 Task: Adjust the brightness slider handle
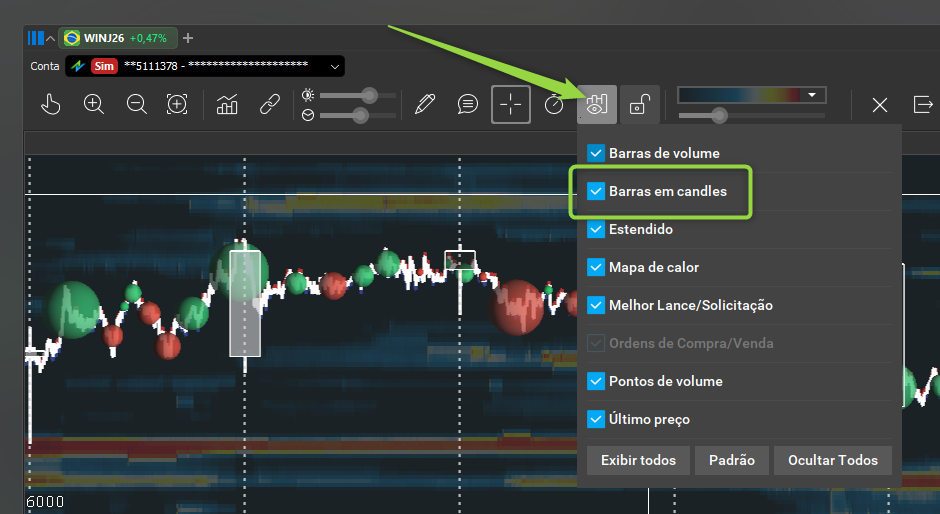pos(369,95)
